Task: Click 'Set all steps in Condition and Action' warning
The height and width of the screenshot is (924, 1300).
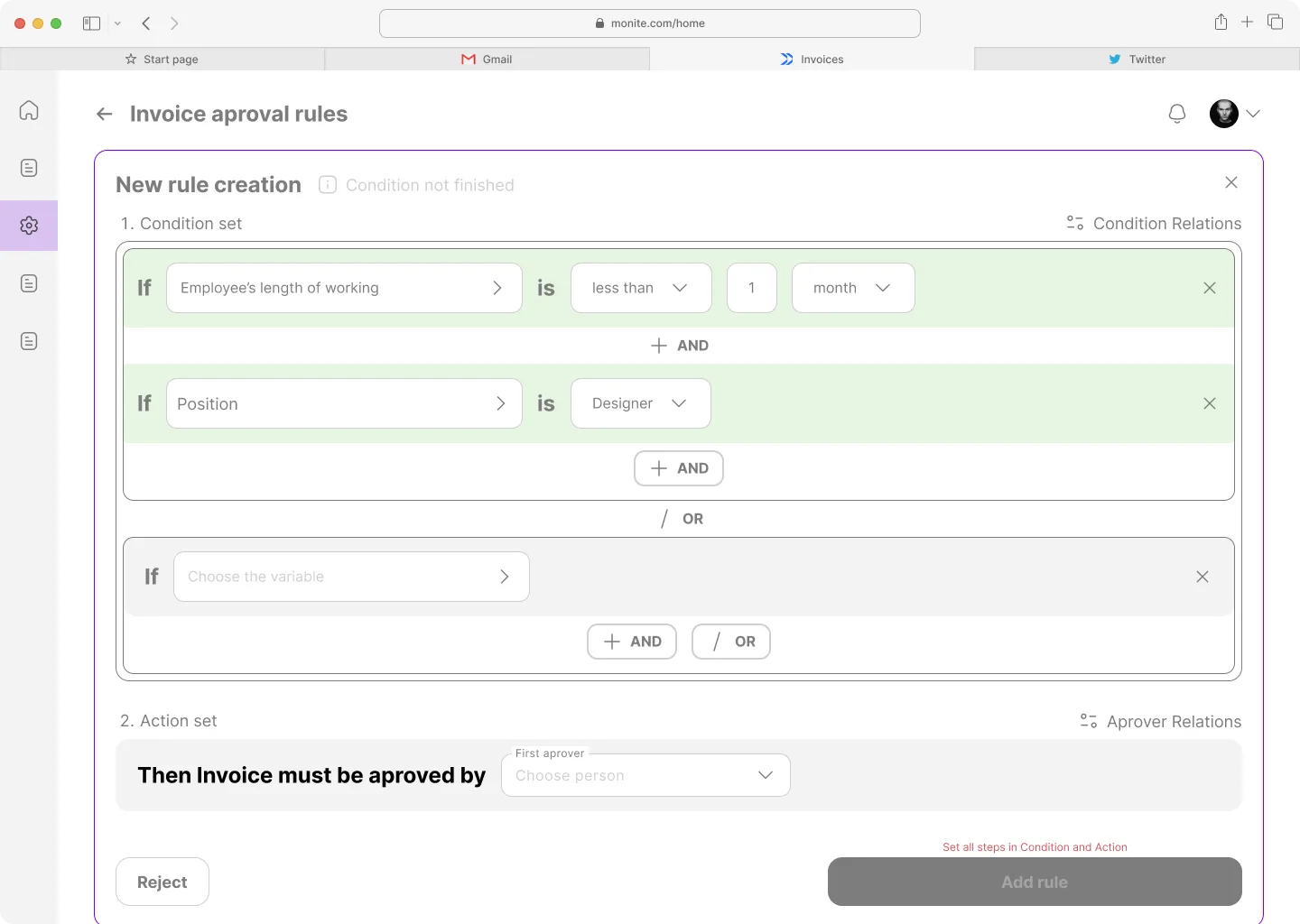Action: [x=1035, y=847]
